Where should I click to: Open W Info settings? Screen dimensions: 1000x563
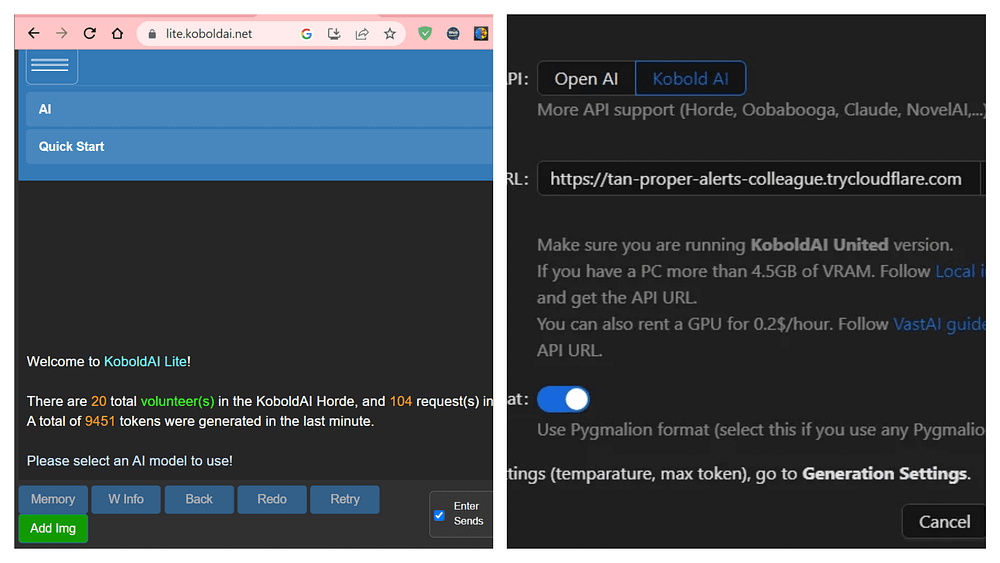(x=126, y=499)
